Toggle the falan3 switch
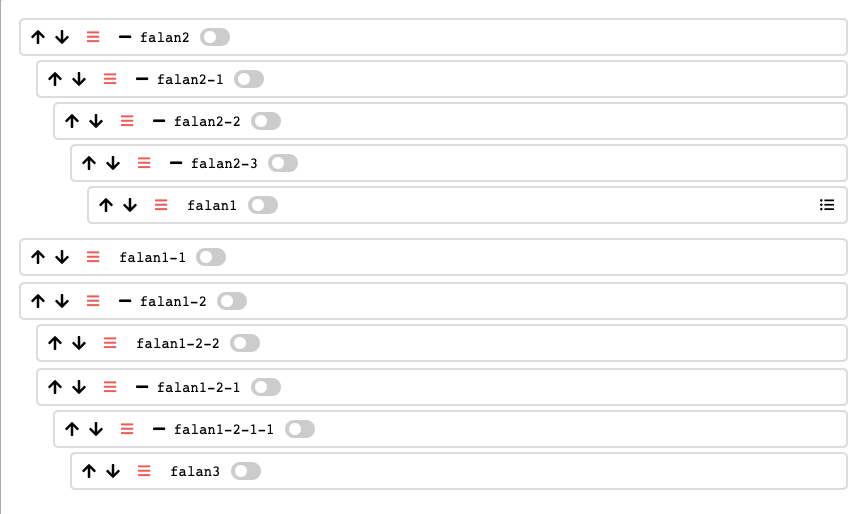The image size is (862, 514). 246,471
